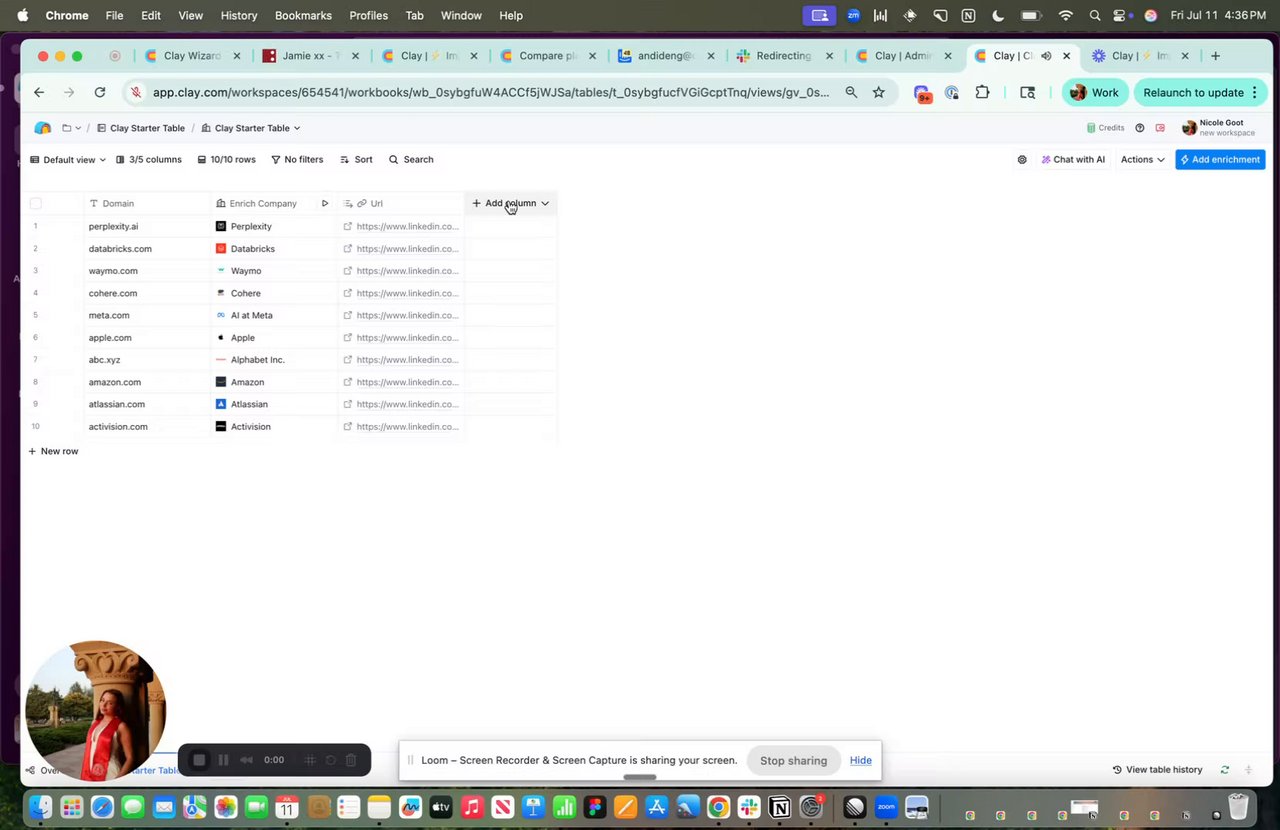Click the zoom magnifier in address bar
Viewport: 1280px width, 830px height.
(851, 93)
